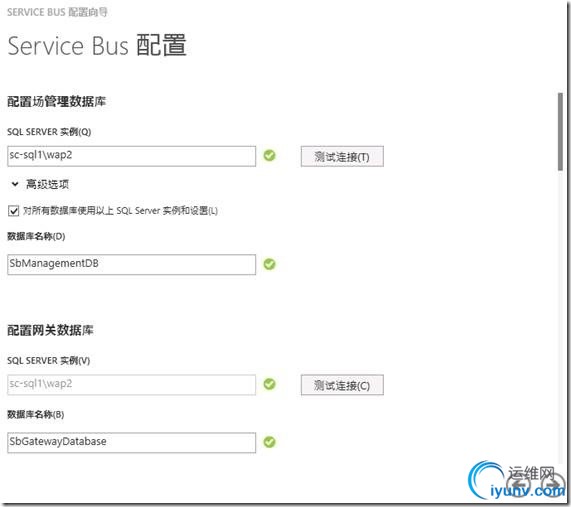Click the checkbox label about all databases
571x507 pixels.
120,211
